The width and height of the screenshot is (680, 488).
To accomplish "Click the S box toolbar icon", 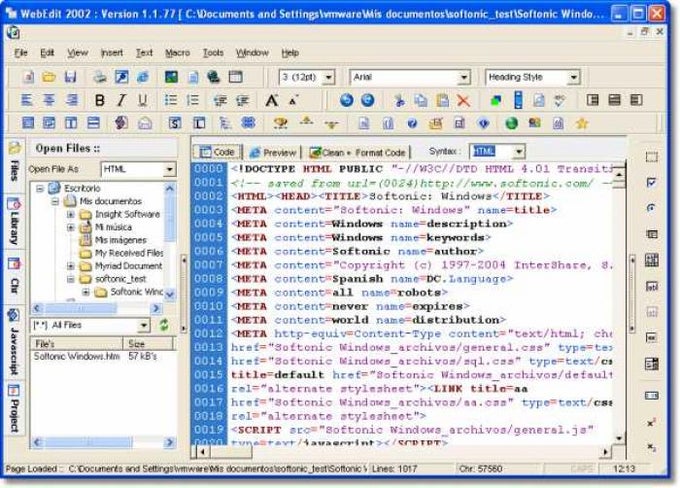I will pyautogui.click(x=175, y=124).
